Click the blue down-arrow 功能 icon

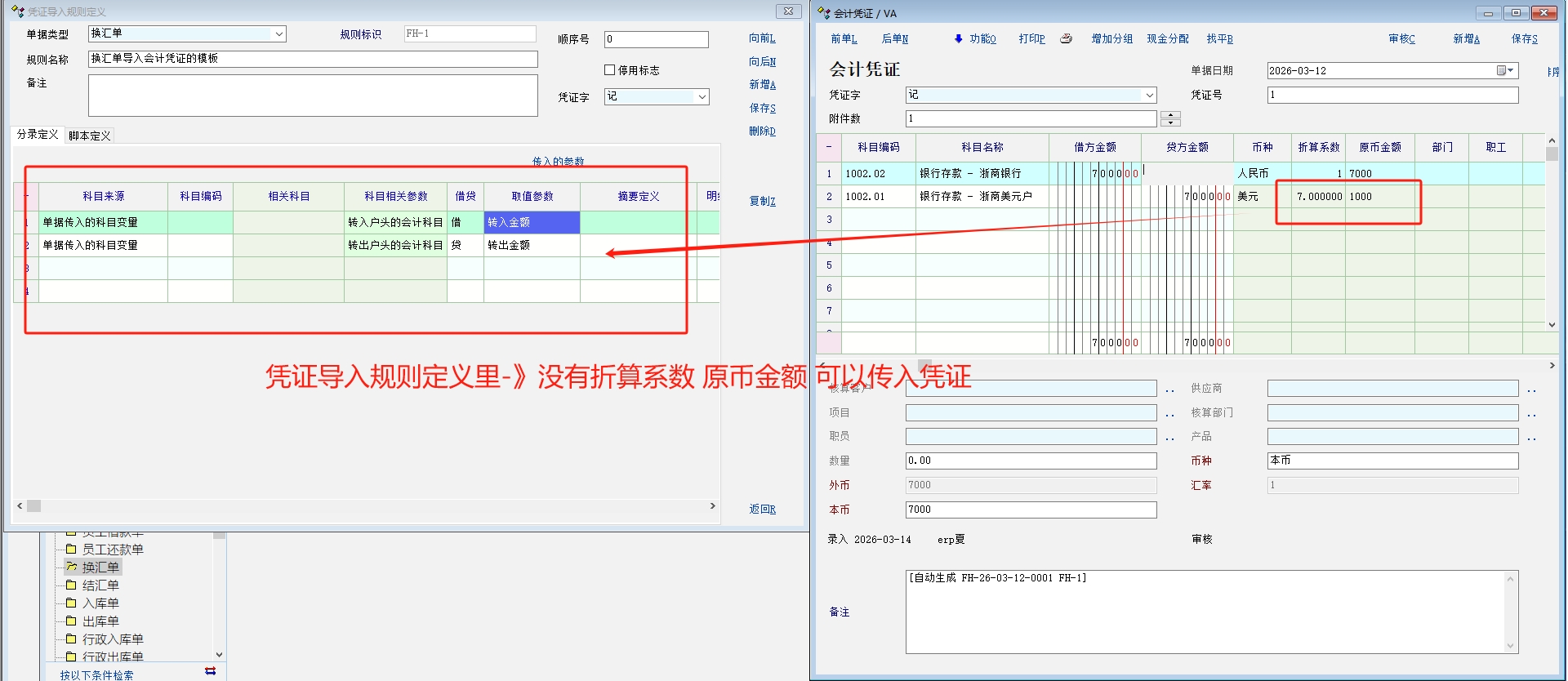pos(959,38)
